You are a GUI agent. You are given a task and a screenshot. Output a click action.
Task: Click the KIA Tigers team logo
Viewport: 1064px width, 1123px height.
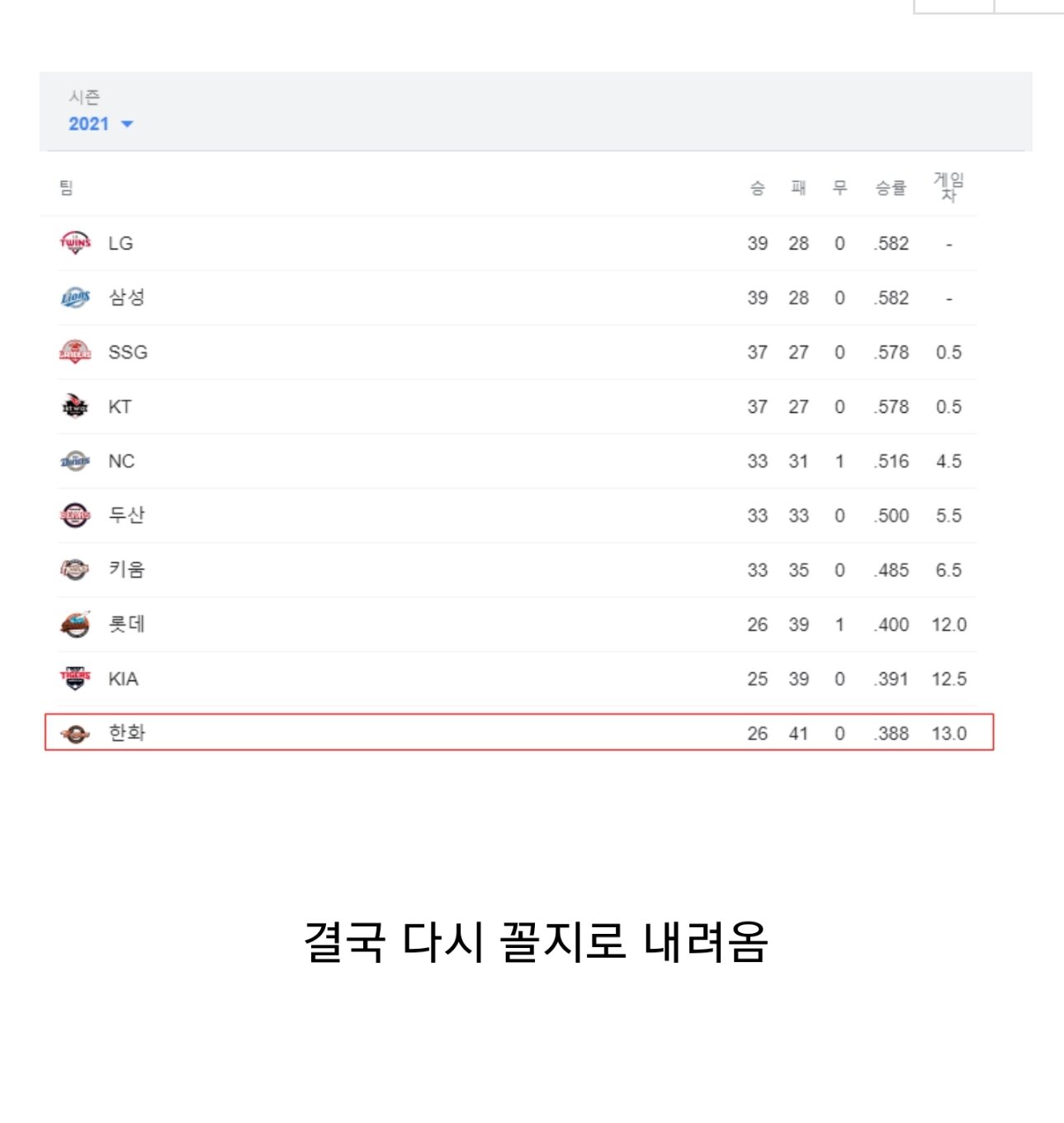coord(75,679)
